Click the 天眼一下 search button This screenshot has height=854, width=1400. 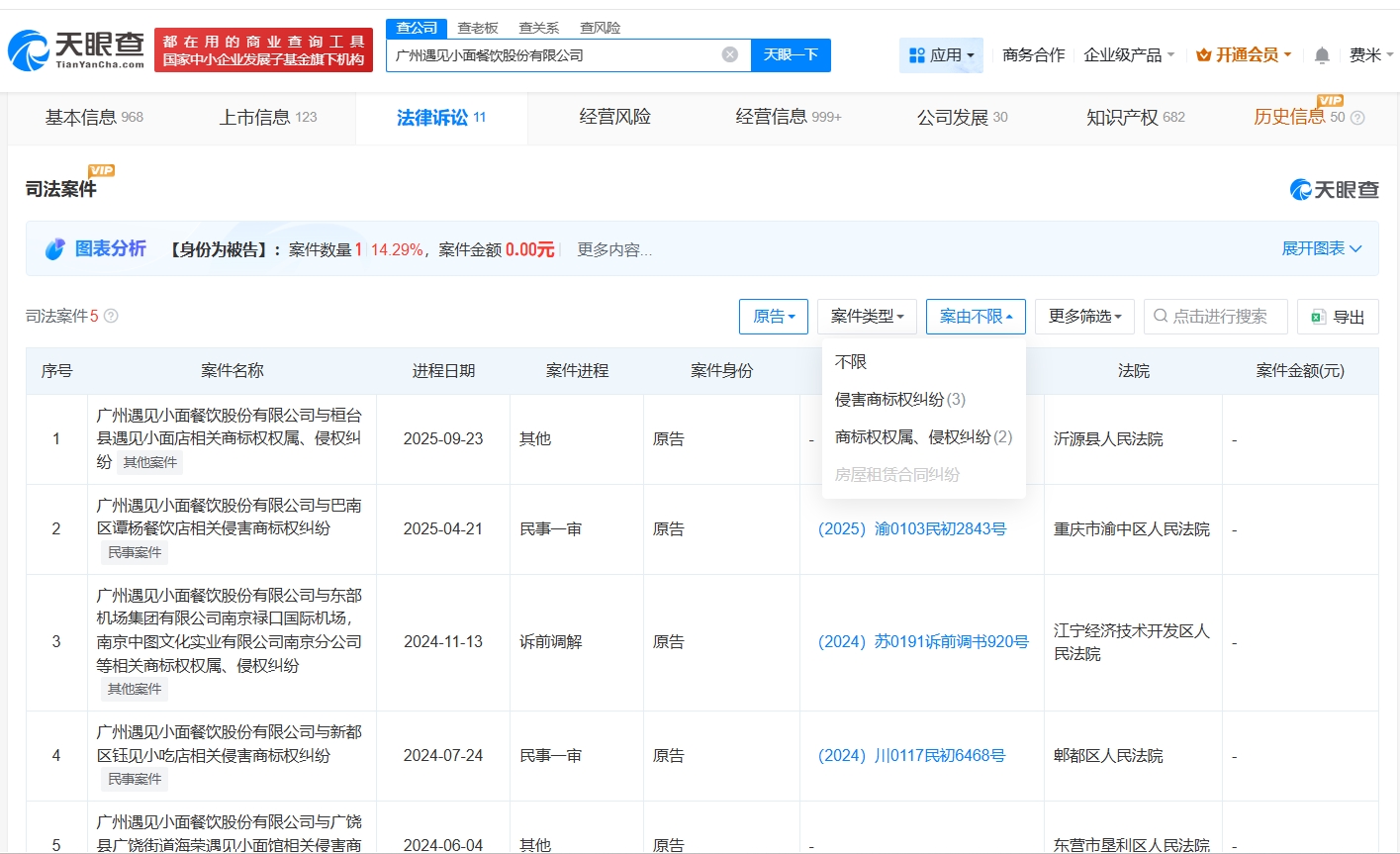791,55
